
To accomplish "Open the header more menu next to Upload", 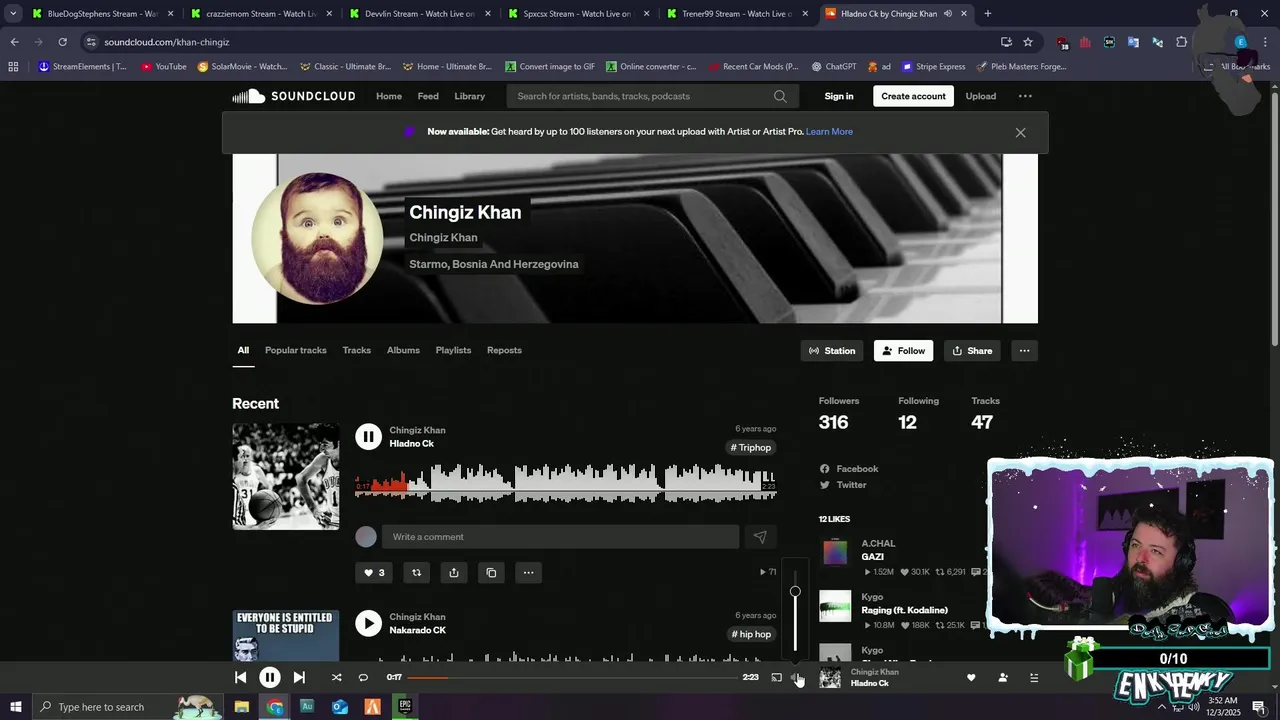I will pos(1025,96).
